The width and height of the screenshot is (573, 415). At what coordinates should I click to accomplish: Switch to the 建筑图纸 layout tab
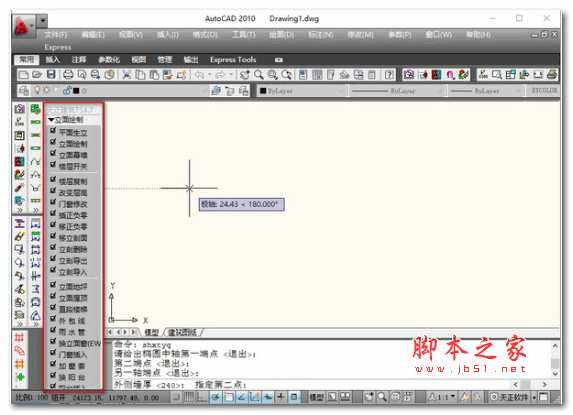(182, 332)
